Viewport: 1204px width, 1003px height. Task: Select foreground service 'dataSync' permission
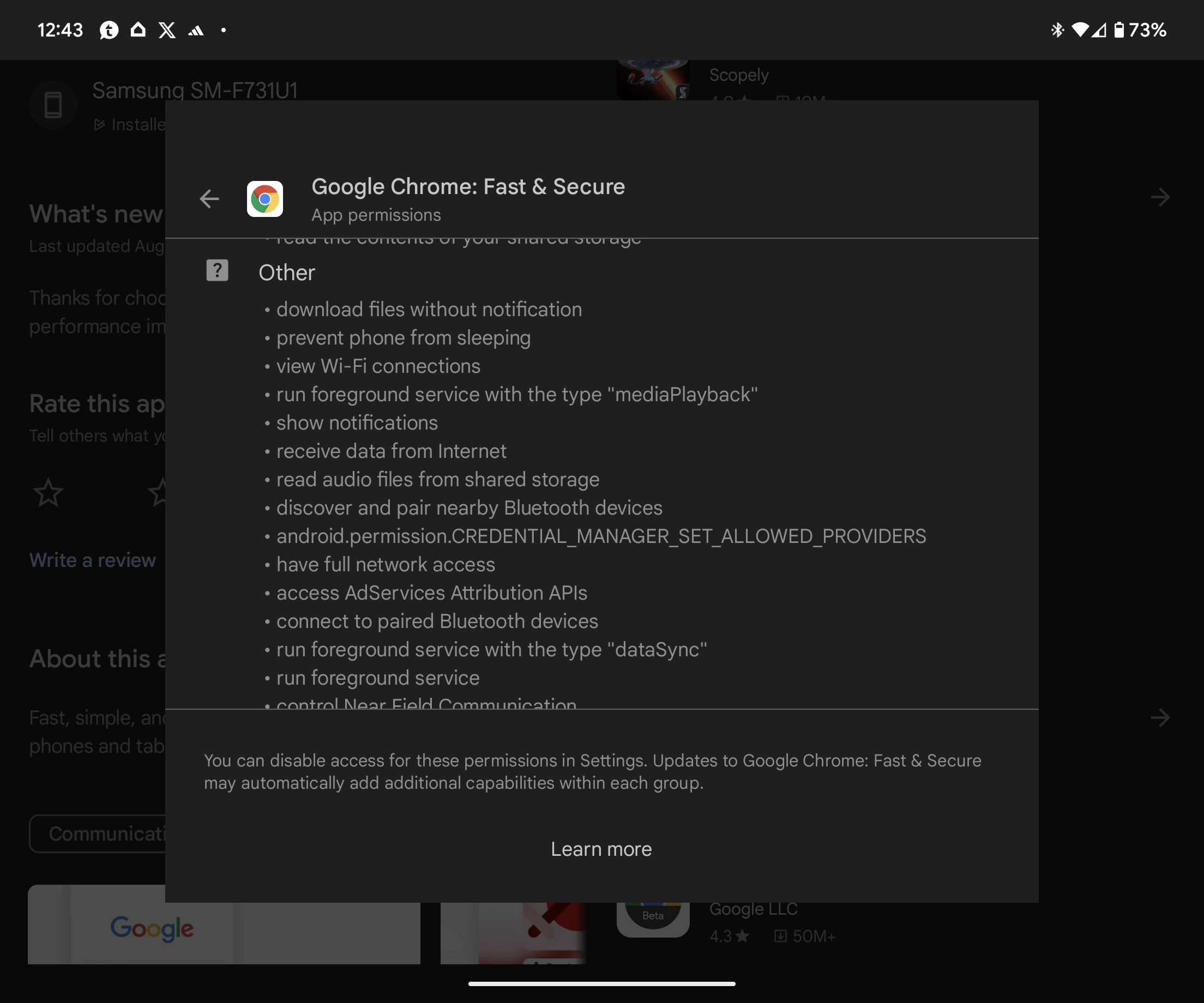tap(492, 649)
